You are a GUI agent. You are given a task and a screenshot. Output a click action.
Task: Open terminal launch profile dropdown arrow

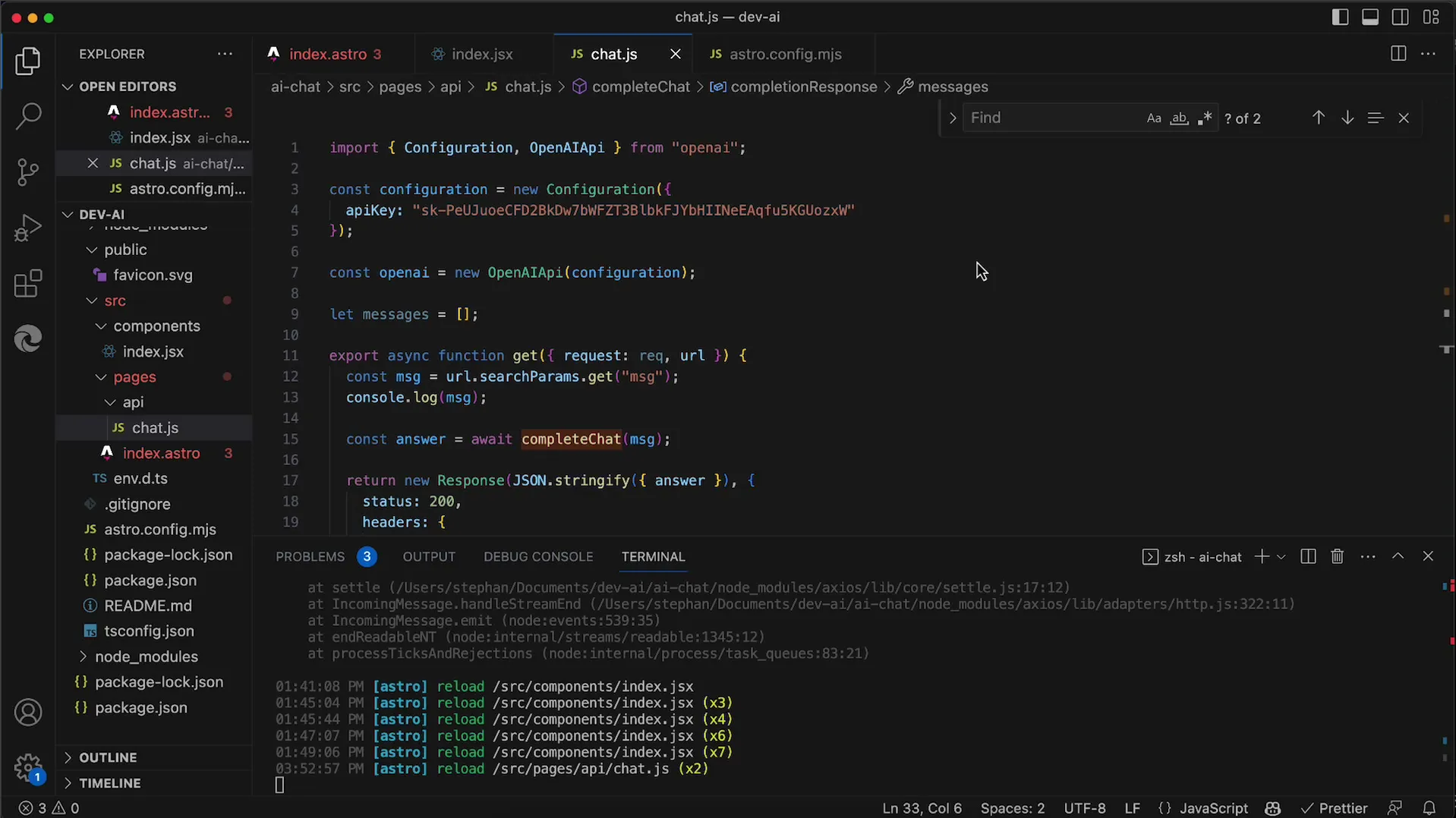pos(1281,557)
